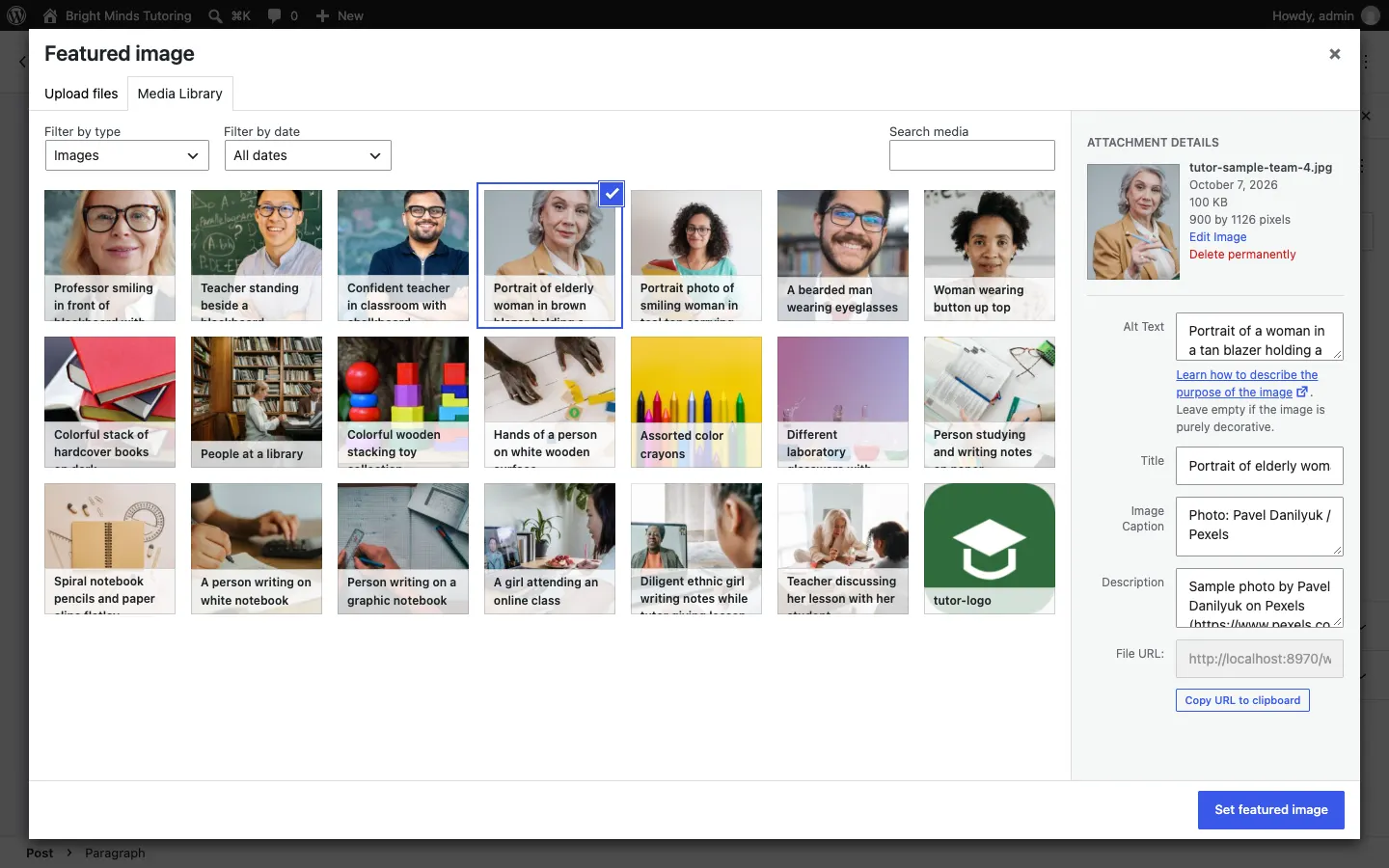
Task: Select Confident teacher in classroom image
Action: (x=403, y=256)
